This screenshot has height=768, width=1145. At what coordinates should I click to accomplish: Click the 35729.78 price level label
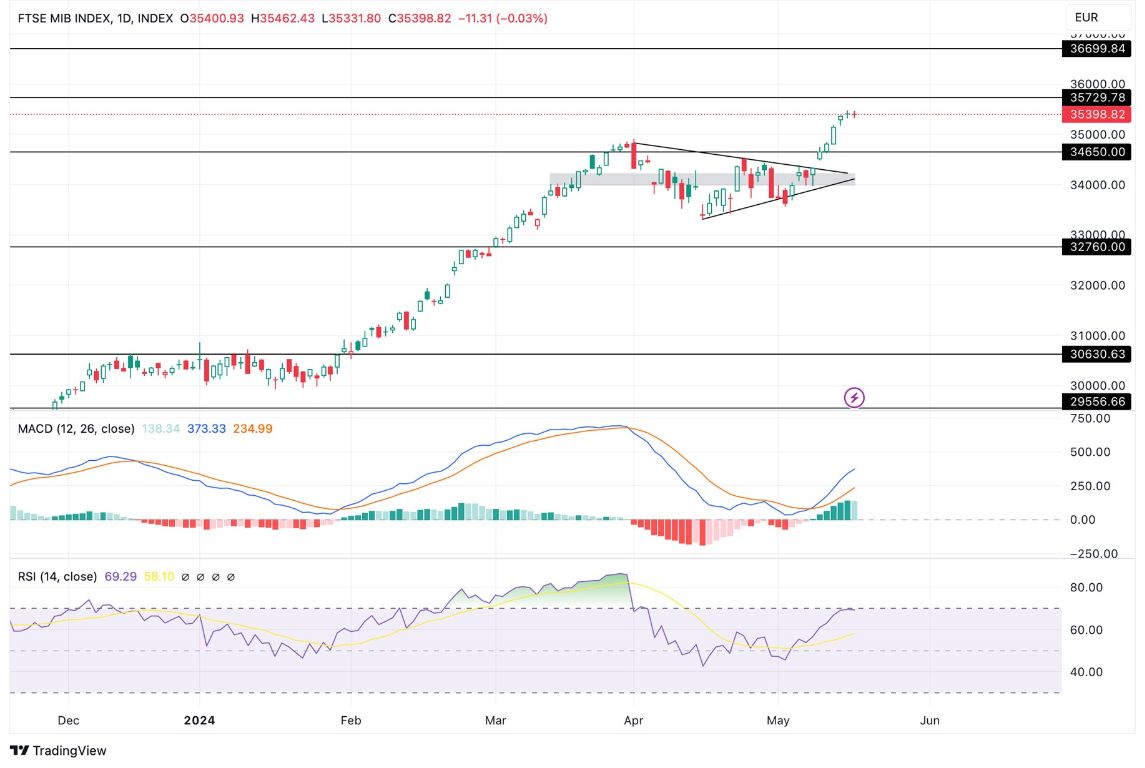(1097, 98)
